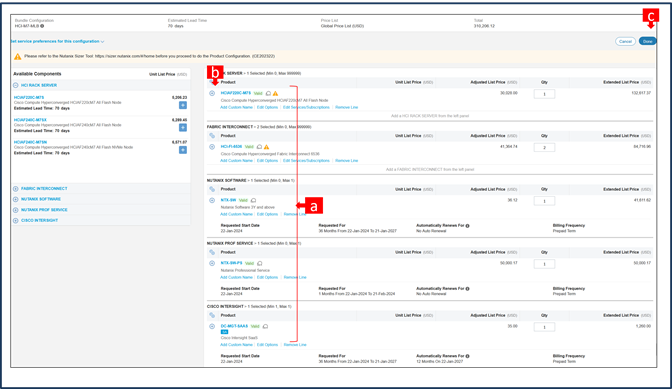Click the comment icon next to NTX-SW

(x=254, y=200)
